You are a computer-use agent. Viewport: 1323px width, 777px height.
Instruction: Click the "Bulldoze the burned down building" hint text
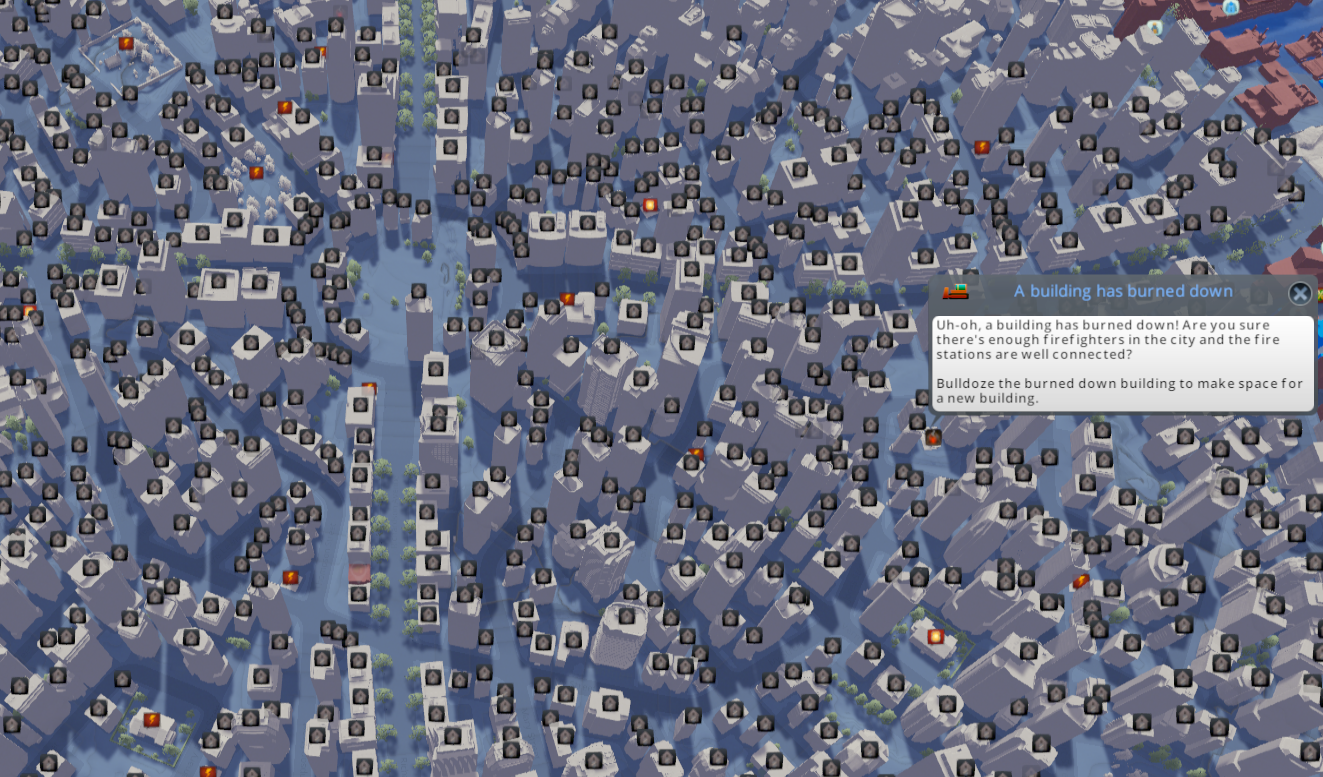point(1119,390)
